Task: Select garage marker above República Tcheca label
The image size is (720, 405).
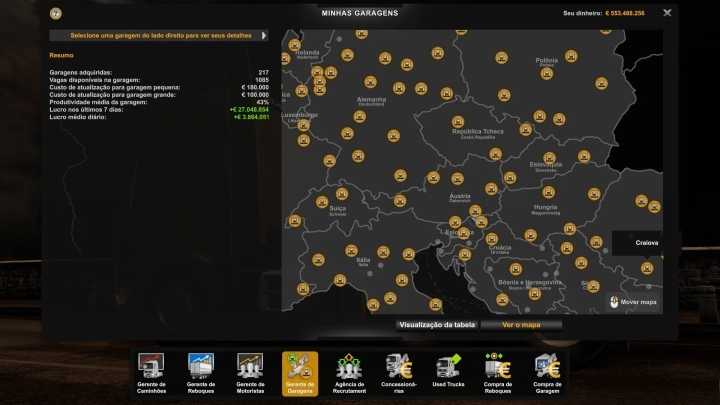Action: [458, 122]
